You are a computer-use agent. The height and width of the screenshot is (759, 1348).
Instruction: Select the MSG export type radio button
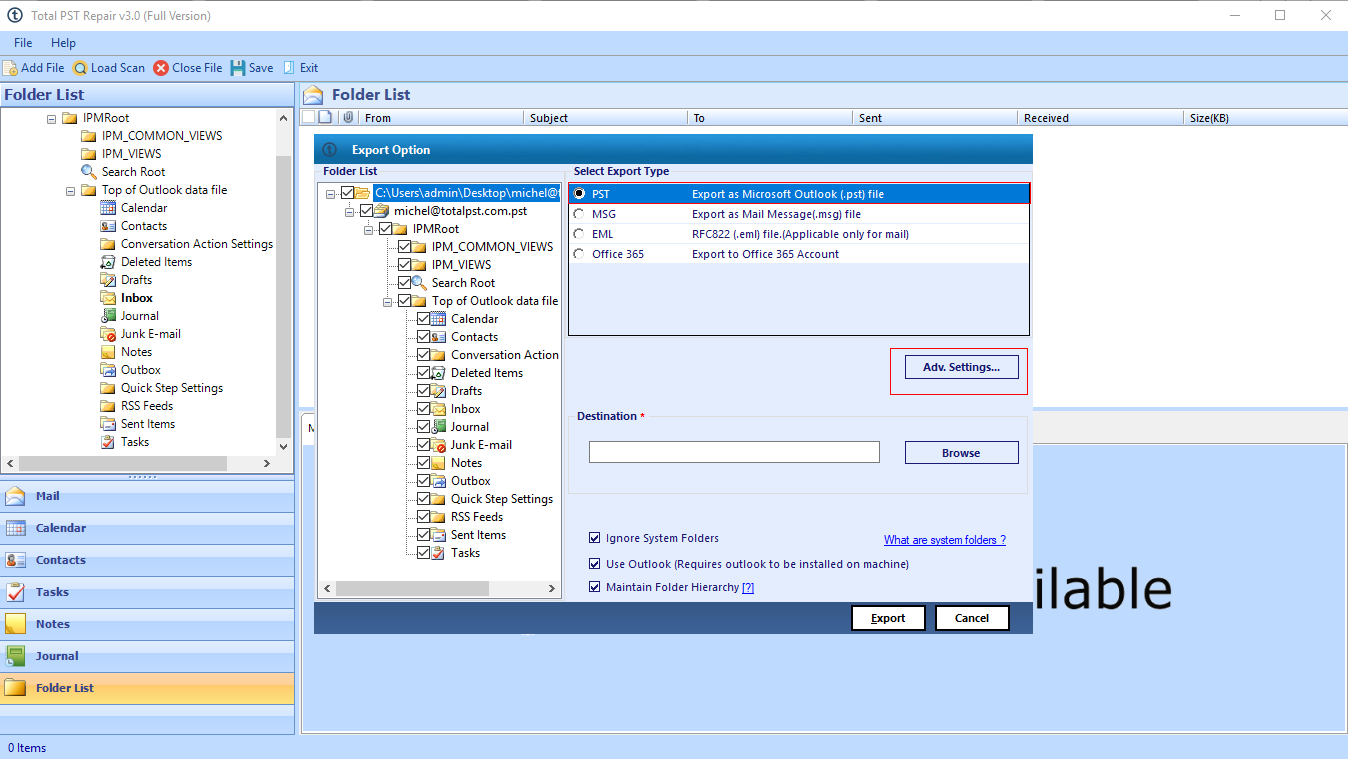click(579, 214)
